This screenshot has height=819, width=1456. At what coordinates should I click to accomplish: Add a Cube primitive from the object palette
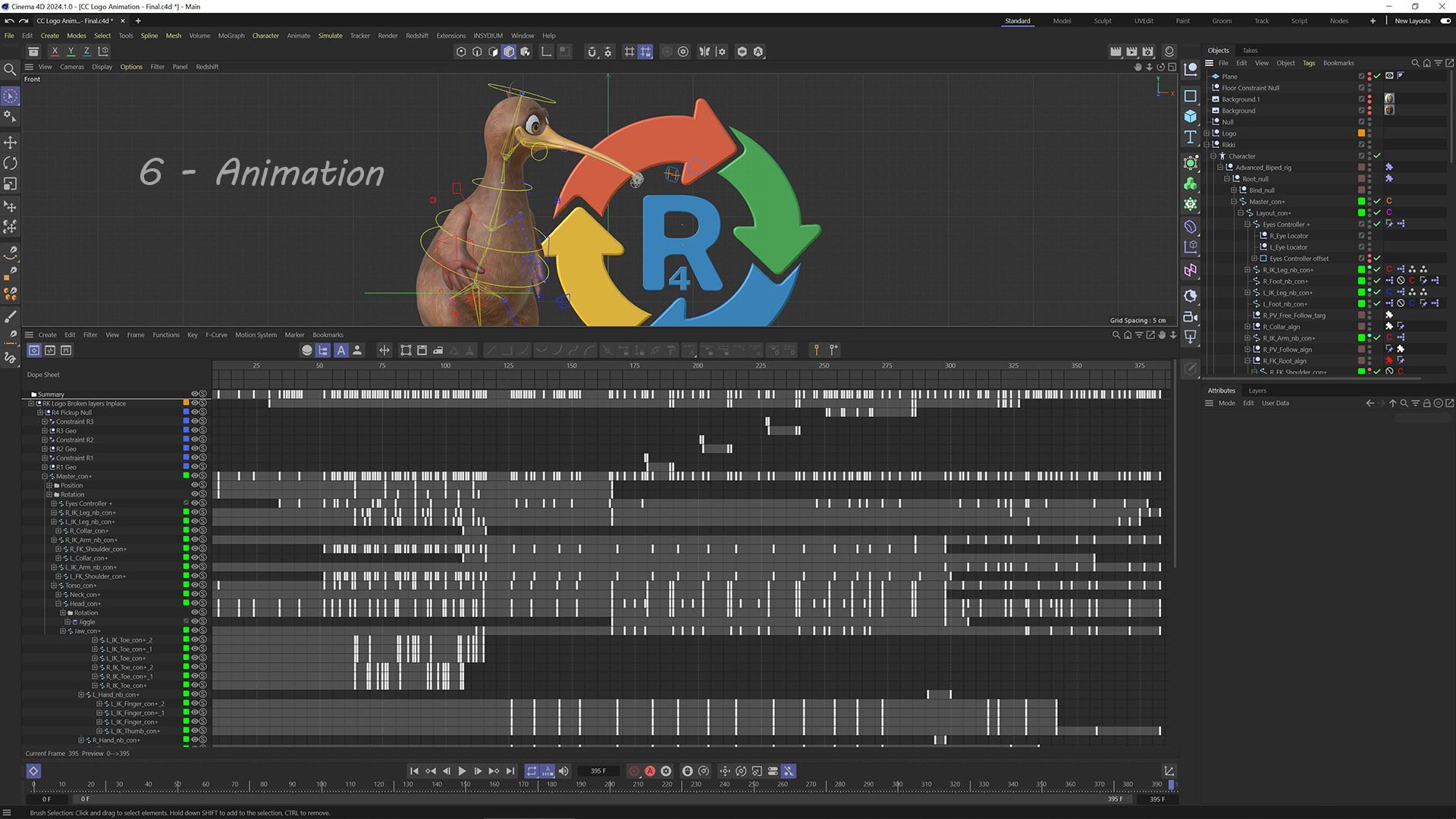[1191, 116]
